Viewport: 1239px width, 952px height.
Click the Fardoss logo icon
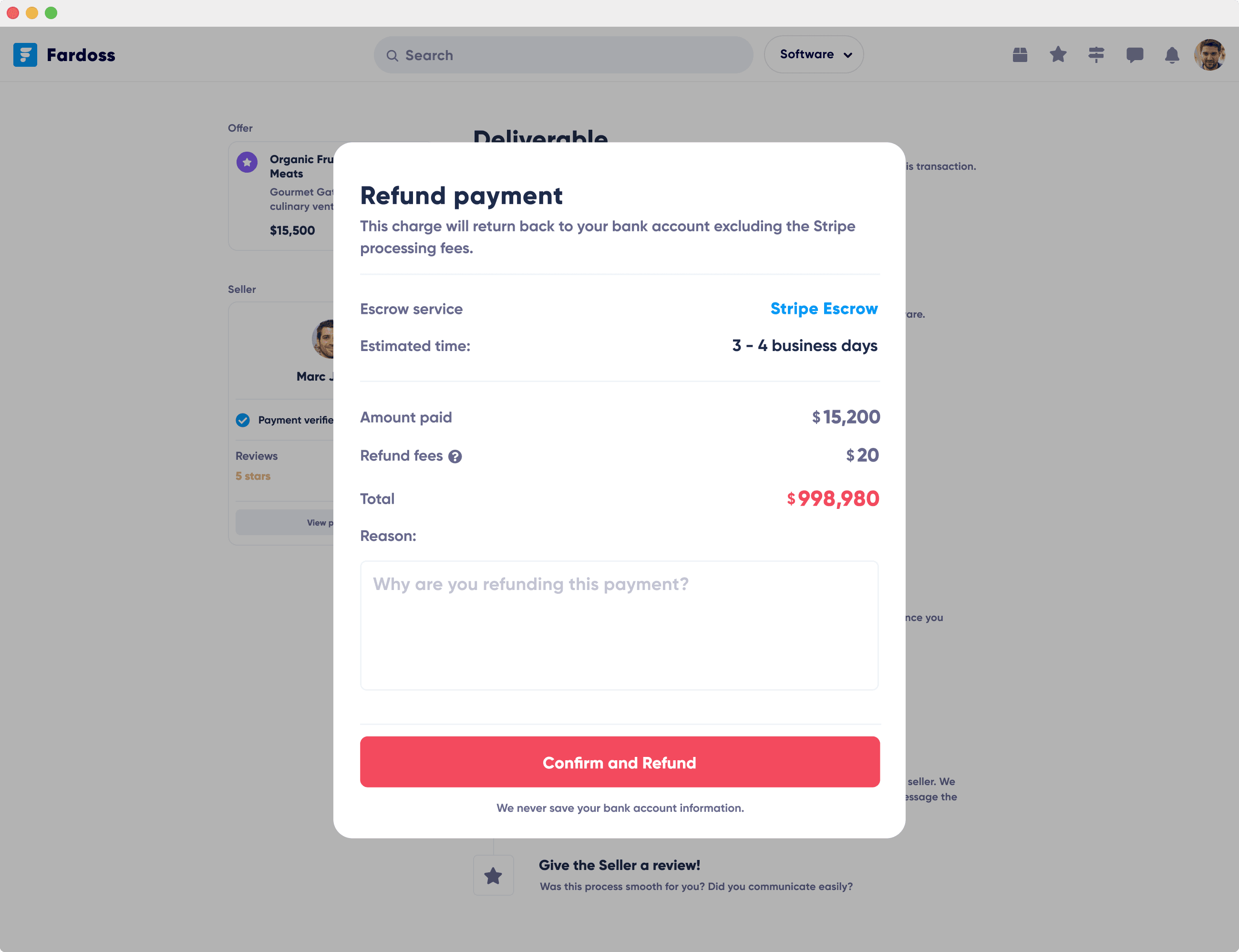point(24,54)
